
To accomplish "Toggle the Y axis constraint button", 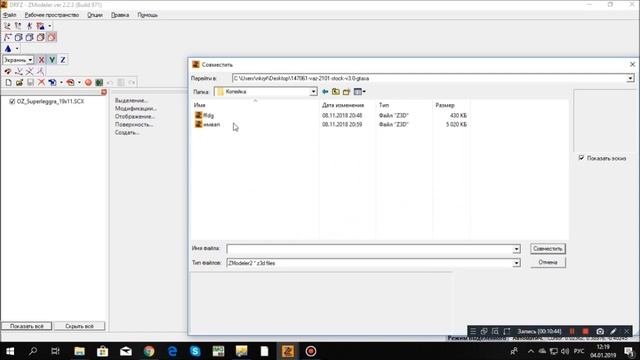I will pos(52,60).
